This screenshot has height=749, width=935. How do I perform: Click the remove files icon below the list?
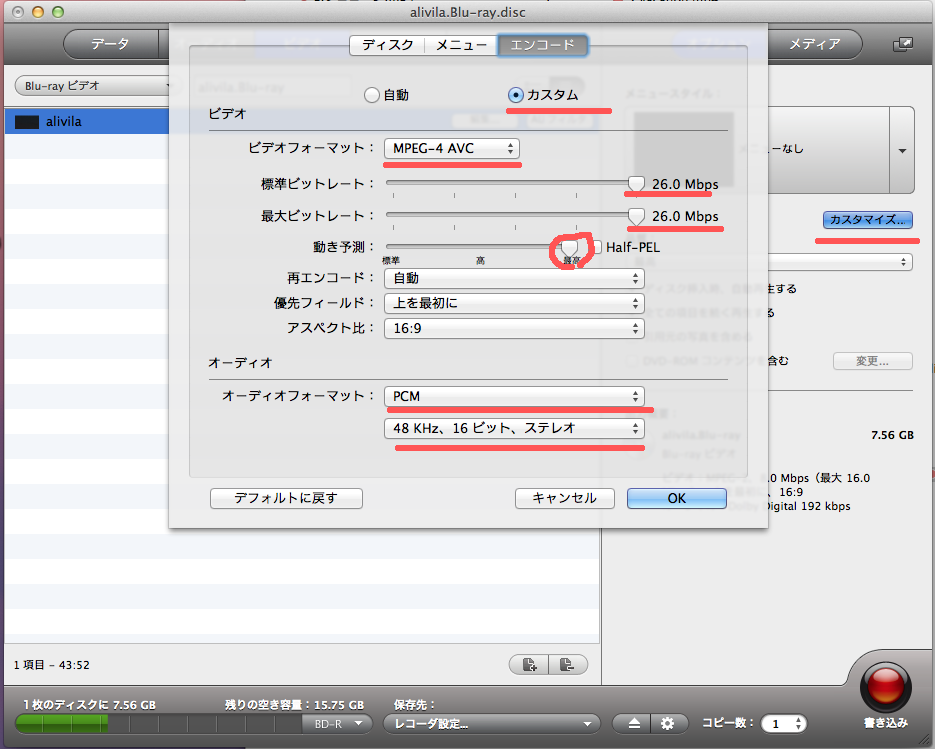tap(567, 664)
